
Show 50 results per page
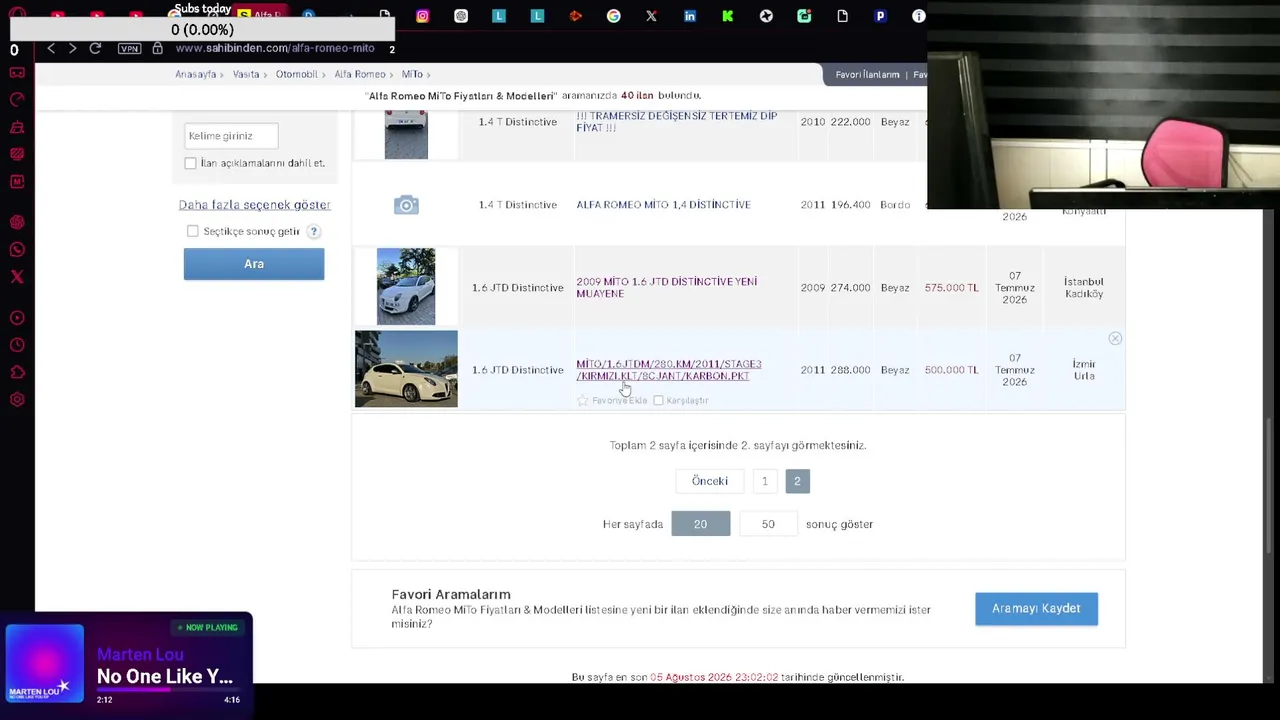click(768, 524)
